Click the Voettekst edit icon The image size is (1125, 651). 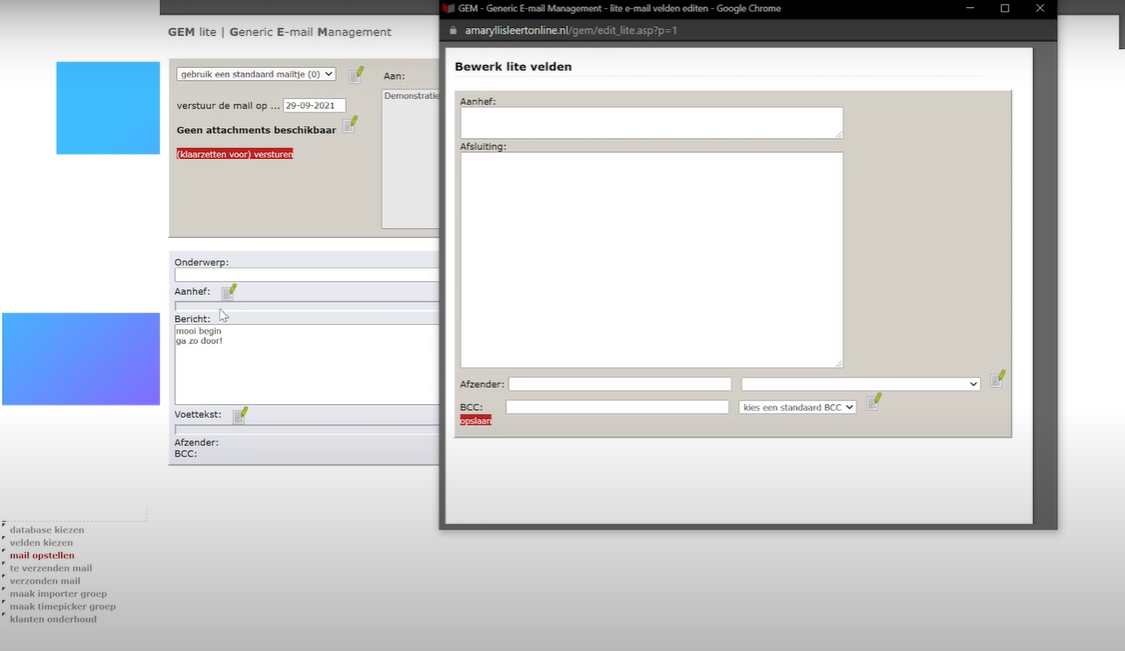pos(239,415)
